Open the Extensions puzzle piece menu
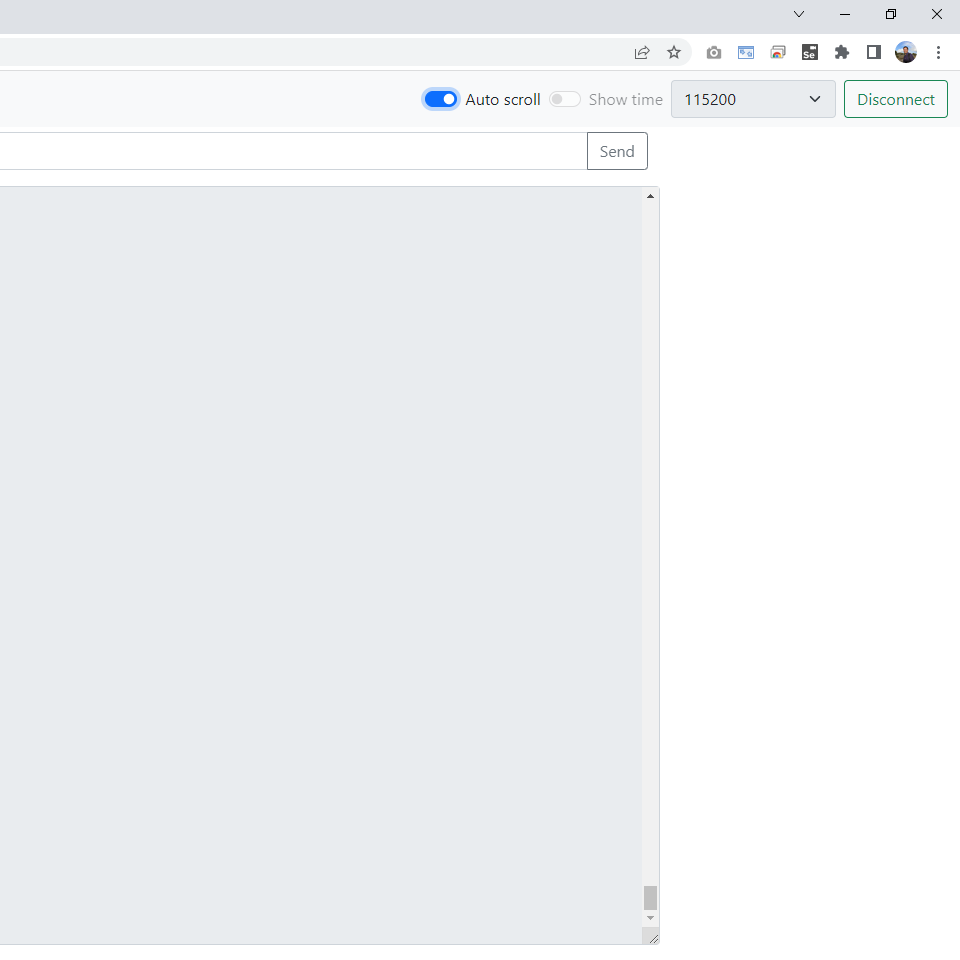This screenshot has height=960, width=960. click(842, 52)
